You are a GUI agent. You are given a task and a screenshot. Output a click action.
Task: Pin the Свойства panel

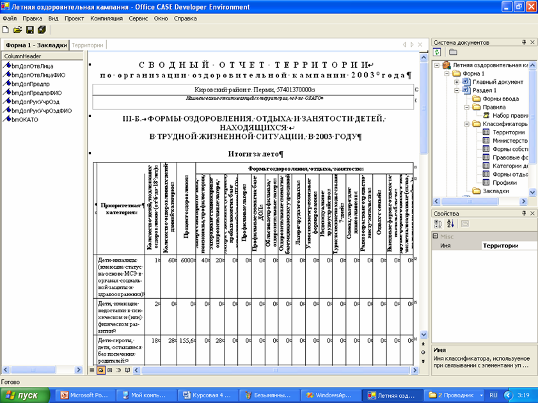pos(524,213)
